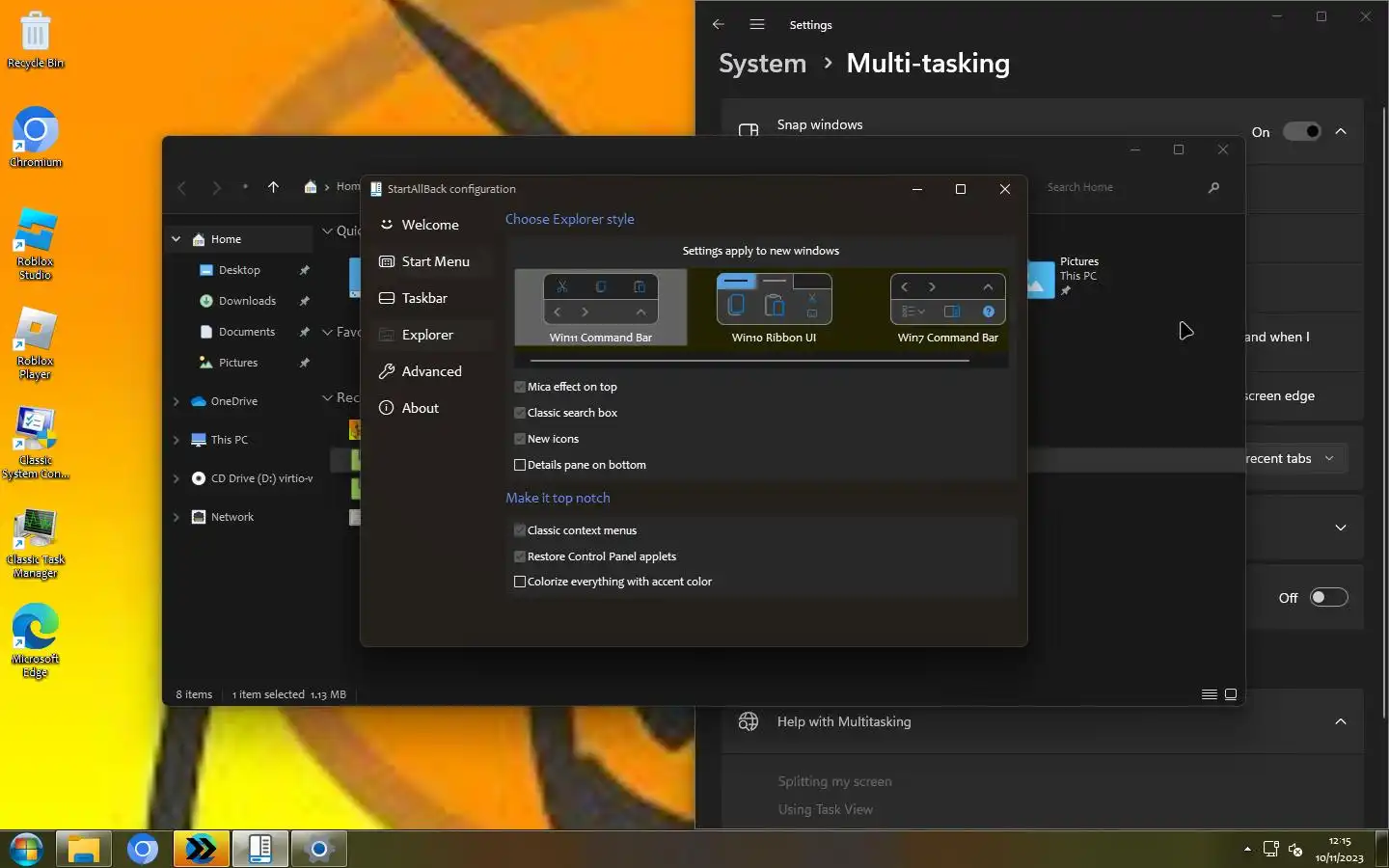1389x868 pixels.
Task: Open Using Task View help link
Action: coord(825,809)
